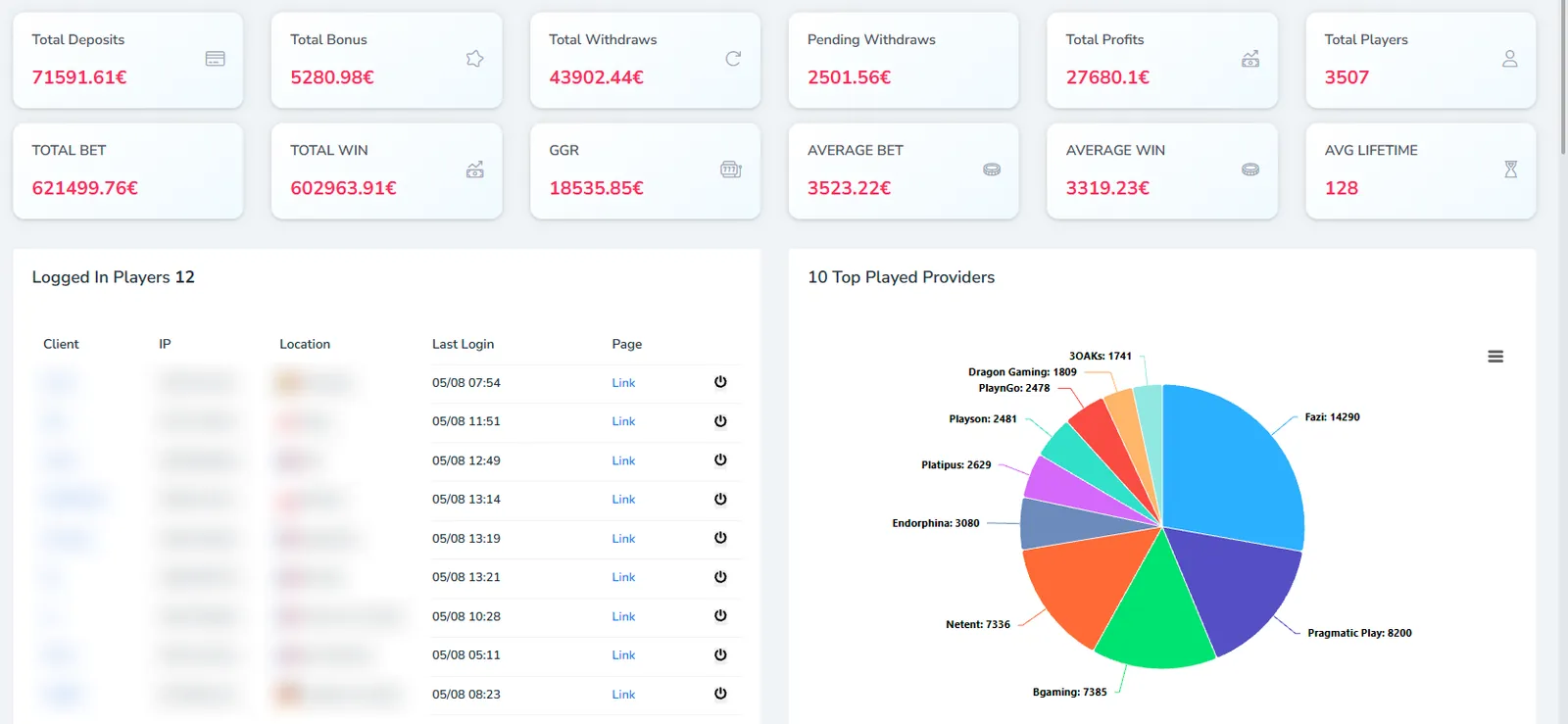Viewport: 1568px width, 724px height.
Task: Open Link for the 05/08 08:23 login
Action: tap(623, 695)
